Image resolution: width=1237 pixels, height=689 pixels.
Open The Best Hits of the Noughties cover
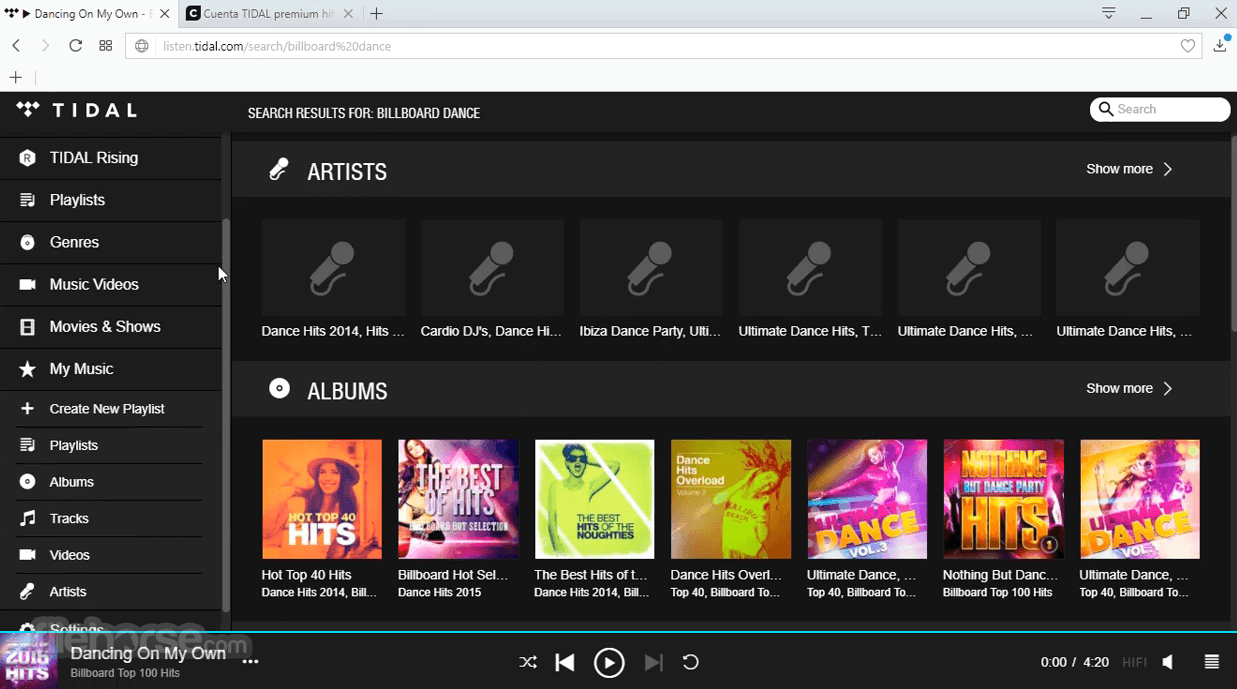point(594,499)
